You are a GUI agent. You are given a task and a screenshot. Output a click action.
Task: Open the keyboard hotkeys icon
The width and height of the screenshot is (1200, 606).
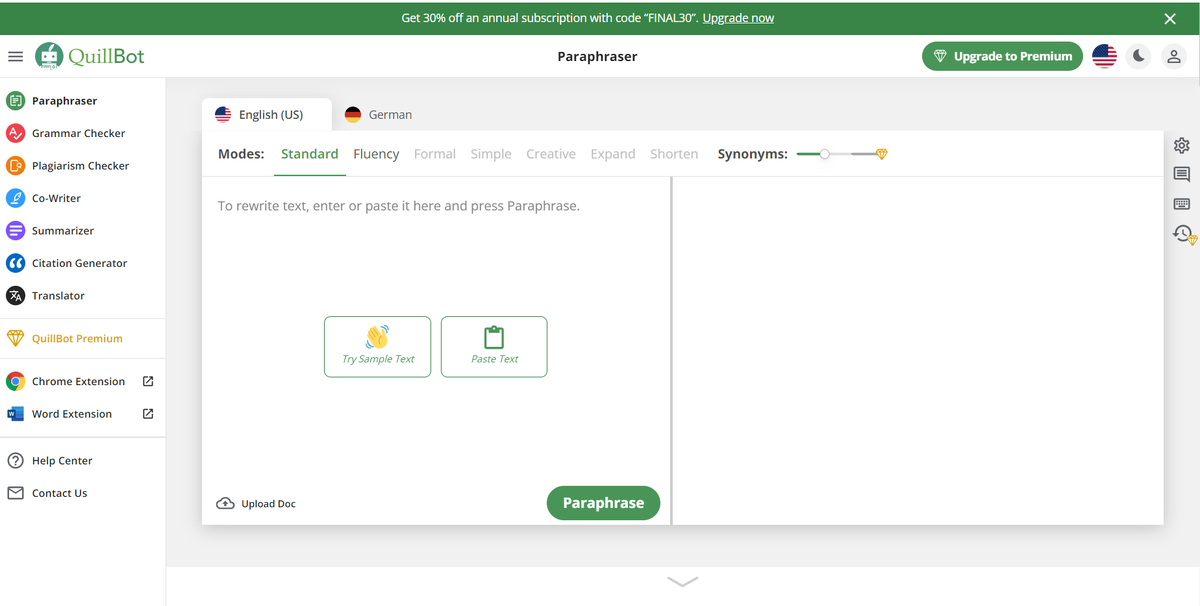pyautogui.click(x=1181, y=204)
